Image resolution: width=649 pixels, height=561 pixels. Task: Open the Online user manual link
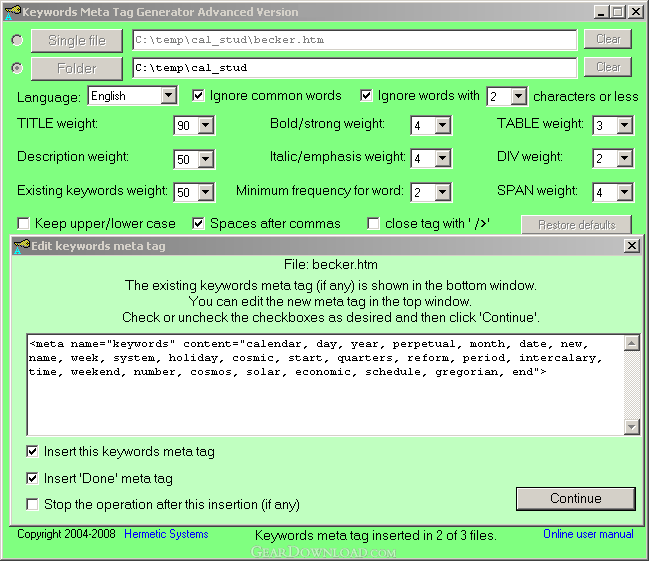click(x=588, y=534)
